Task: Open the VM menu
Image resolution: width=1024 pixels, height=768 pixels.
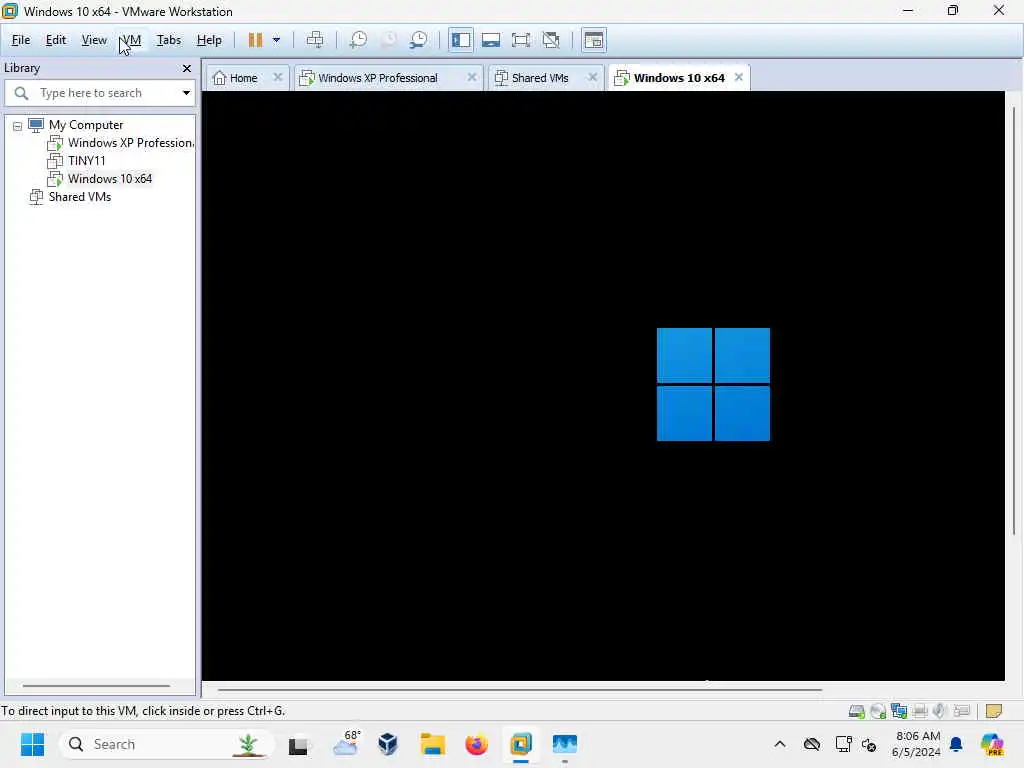Action: point(131,40)
